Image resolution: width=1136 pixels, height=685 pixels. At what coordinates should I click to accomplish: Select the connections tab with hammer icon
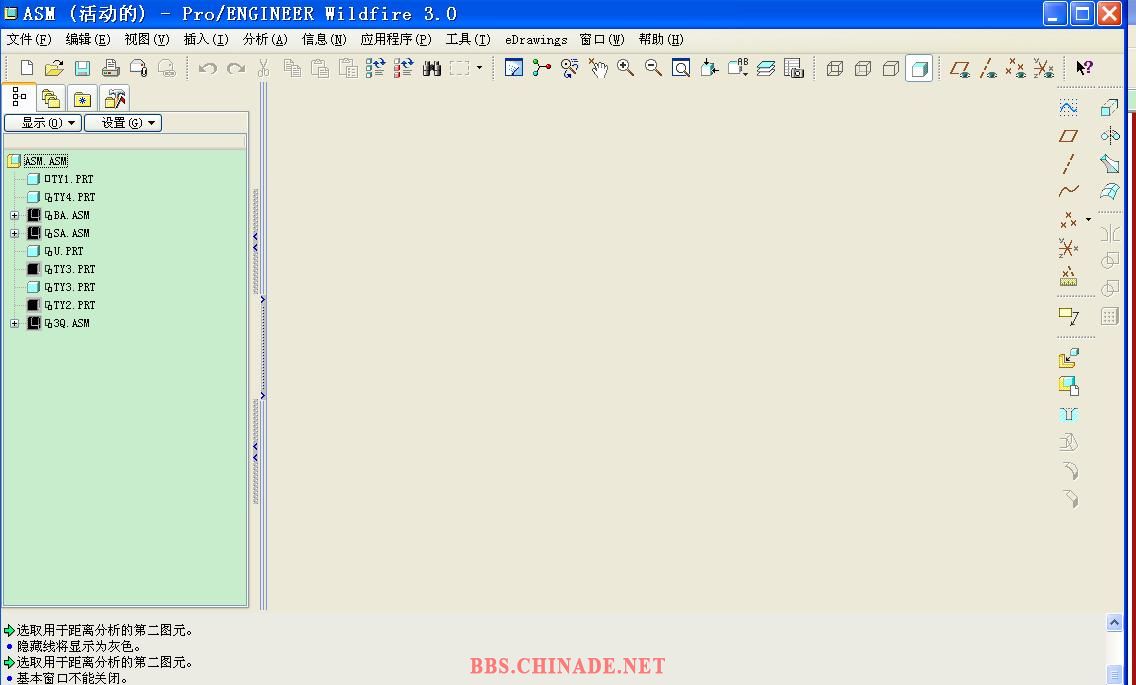coord(114,99)
